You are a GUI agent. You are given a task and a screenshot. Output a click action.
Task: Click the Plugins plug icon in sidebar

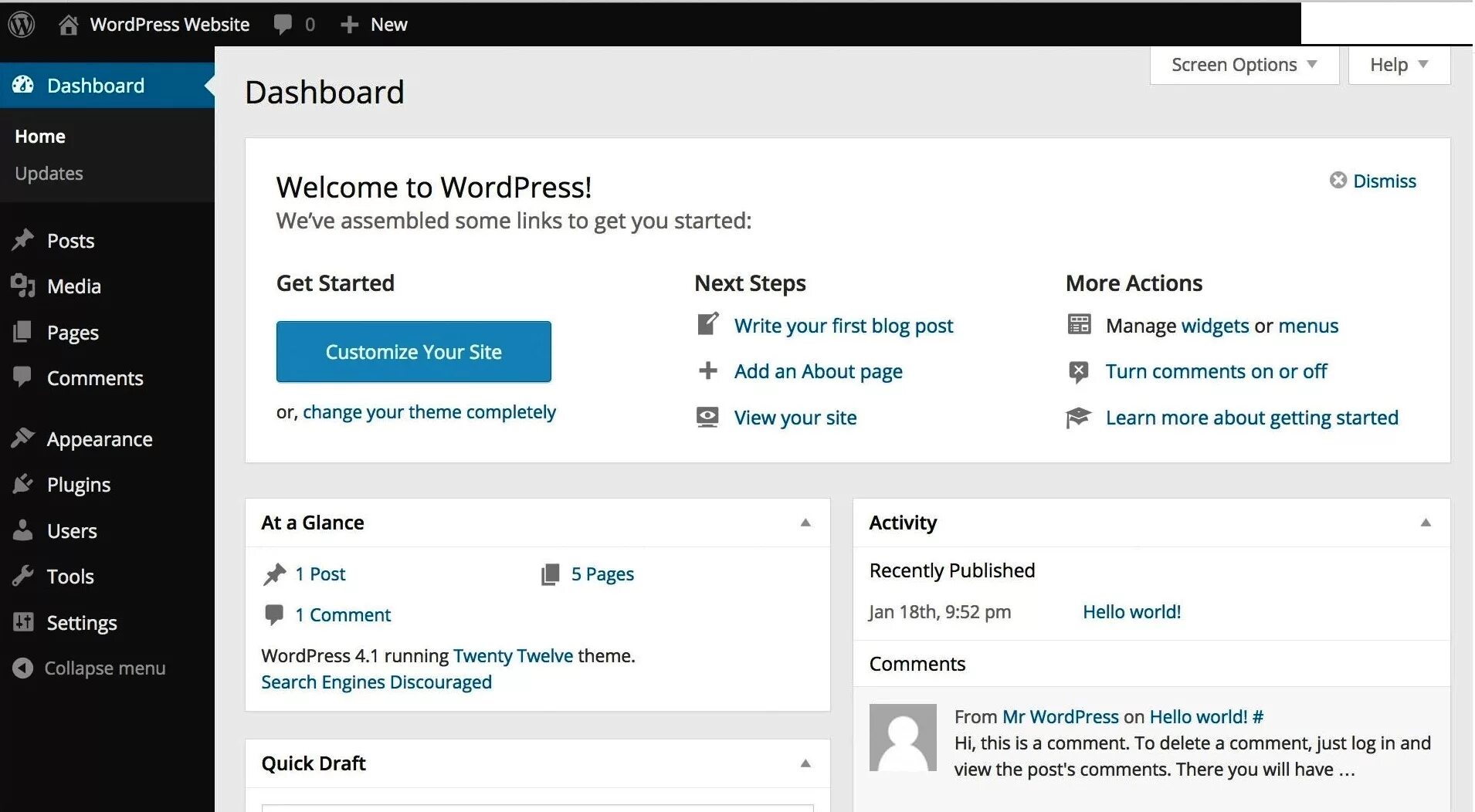(x=23, y=484)
